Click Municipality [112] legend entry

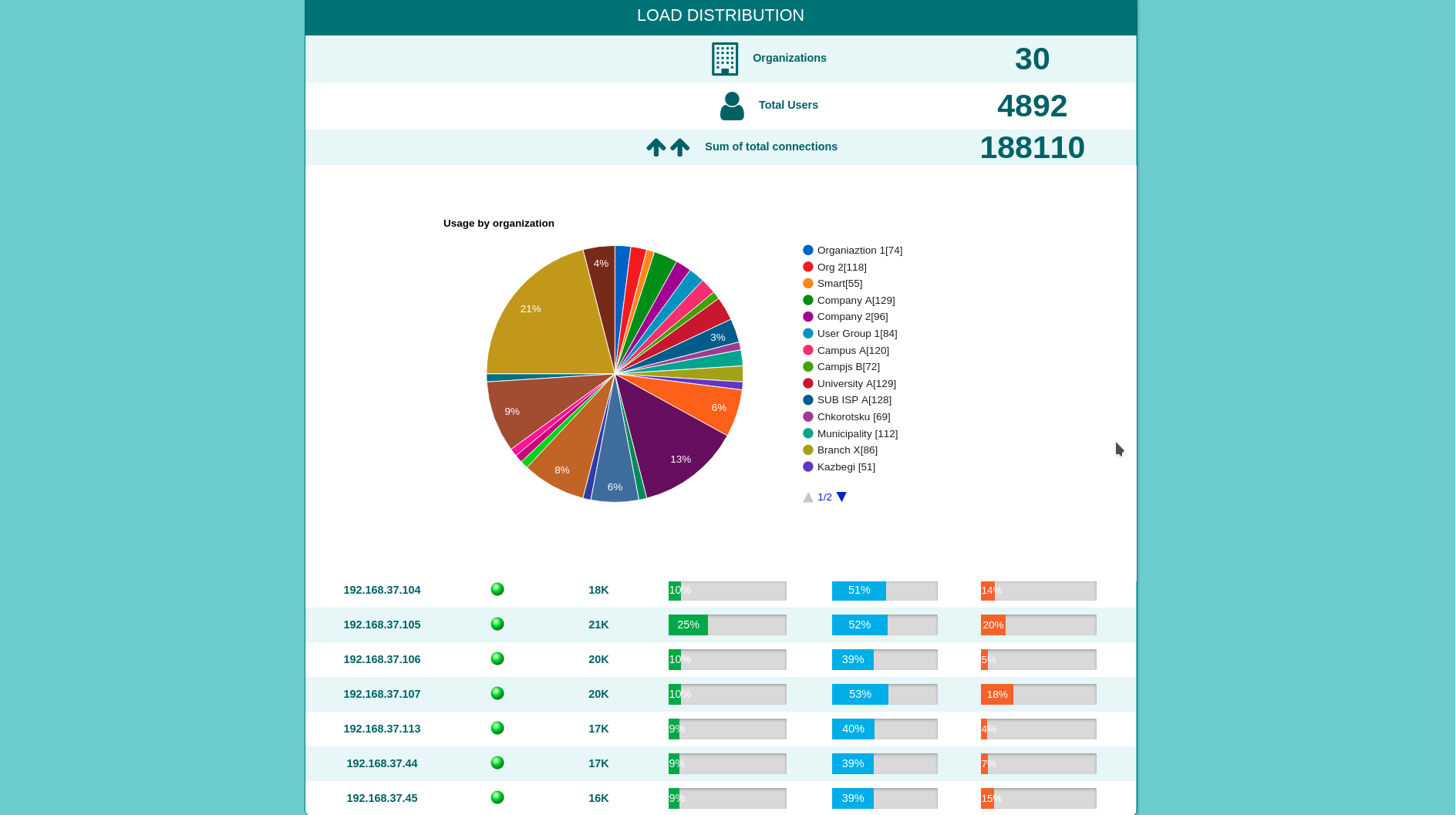(x=850, y=434)
